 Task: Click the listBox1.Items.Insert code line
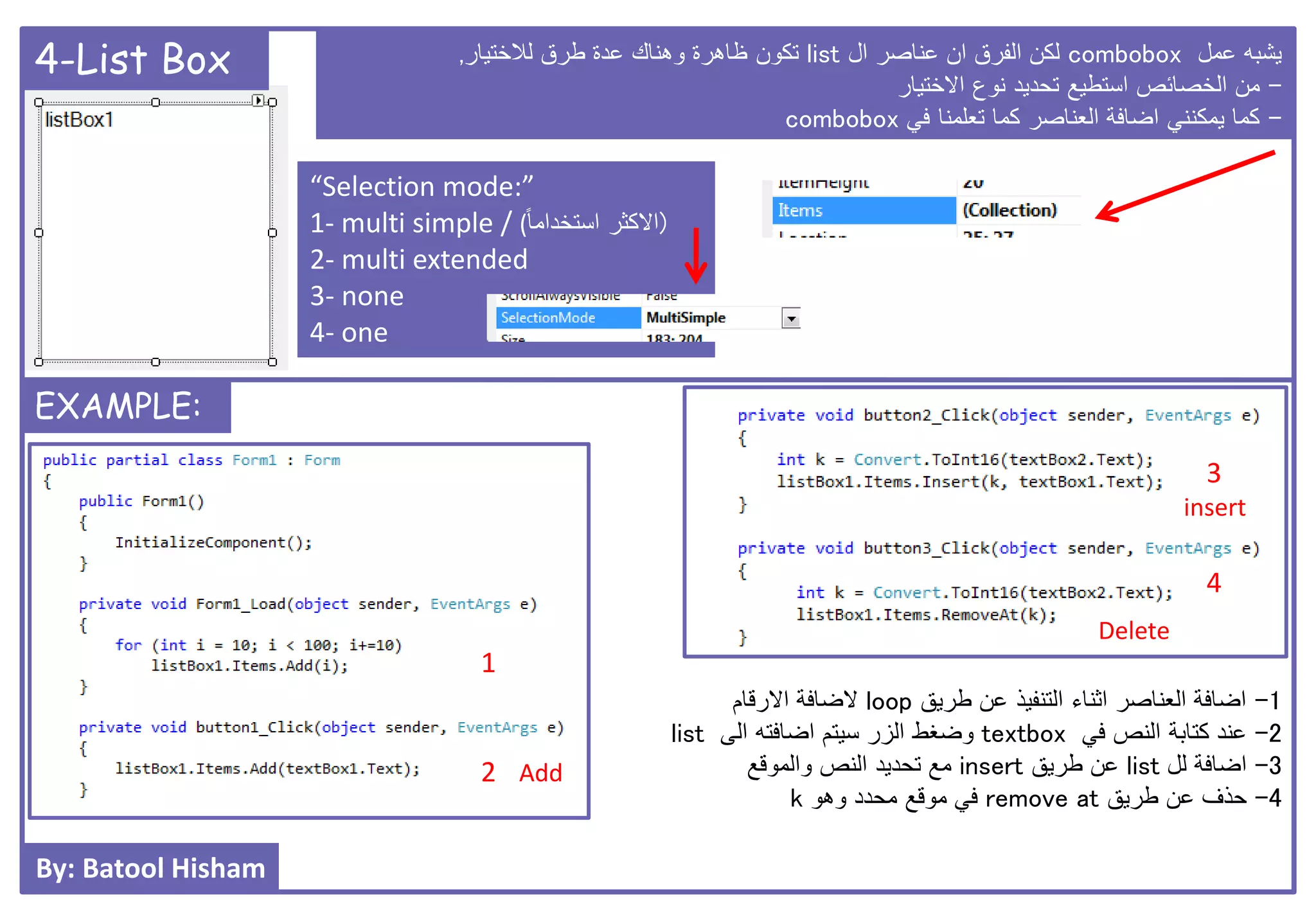click(970, 482)
